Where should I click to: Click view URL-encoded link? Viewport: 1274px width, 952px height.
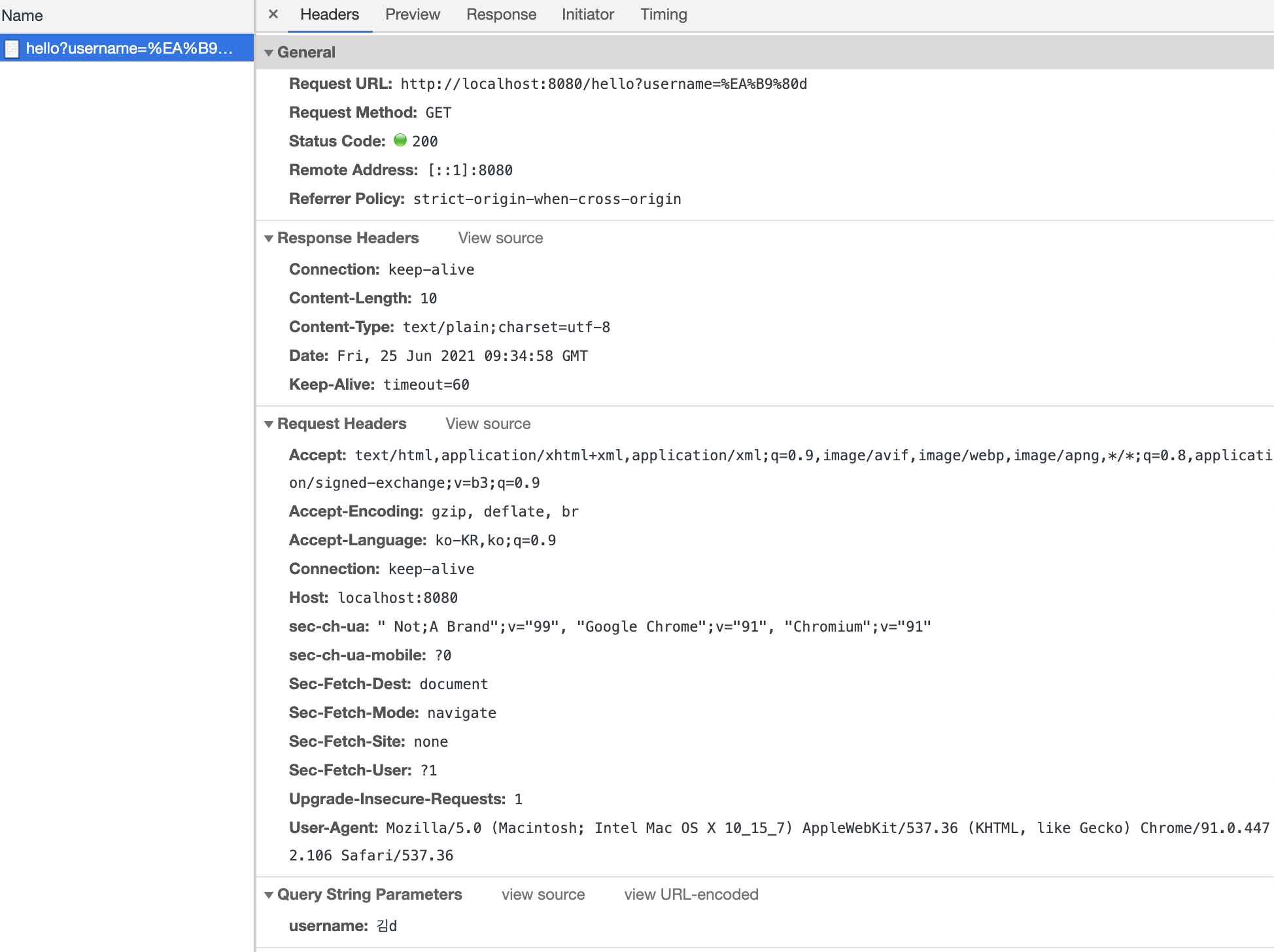[x=691, y=894]
